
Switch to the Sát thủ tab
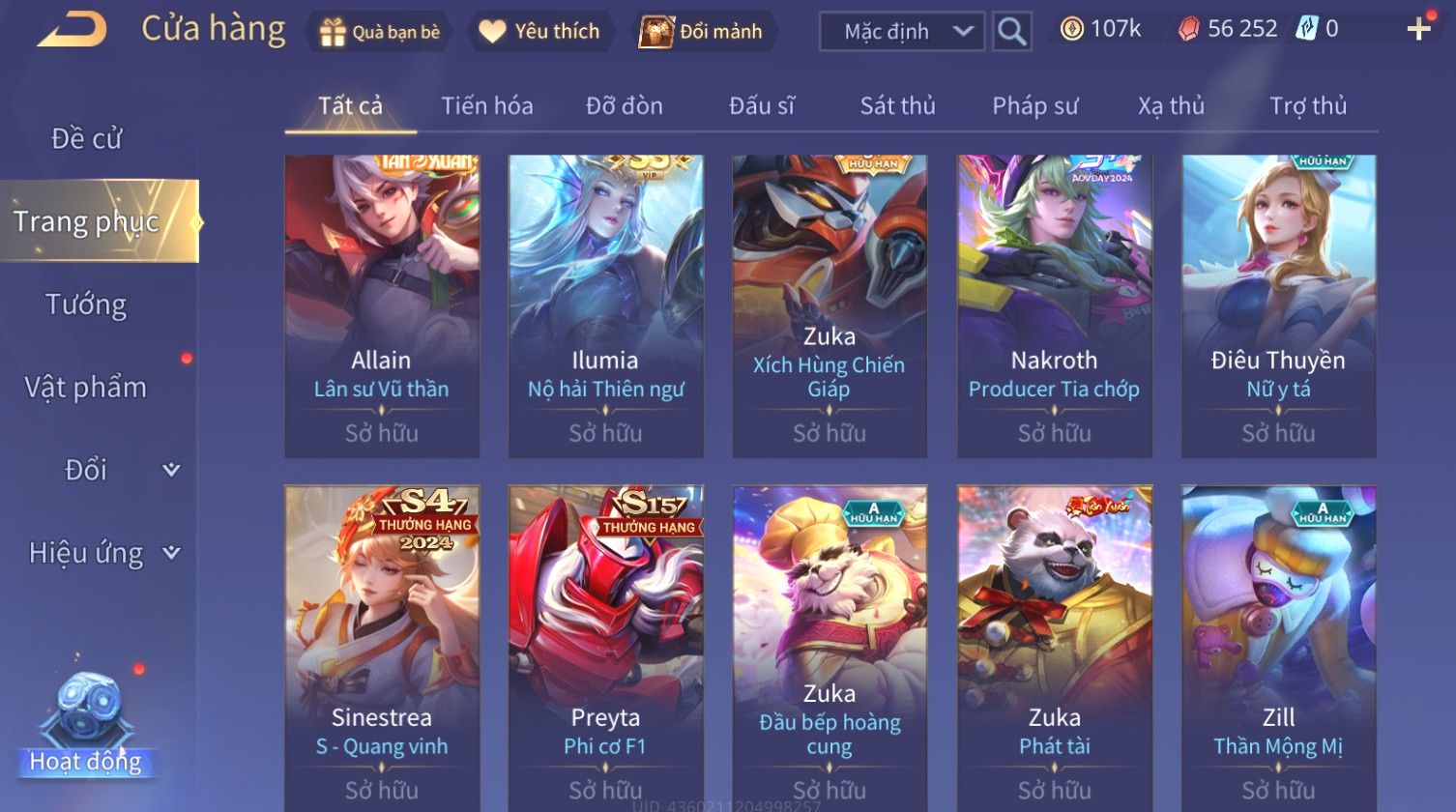tap(897, 105)
